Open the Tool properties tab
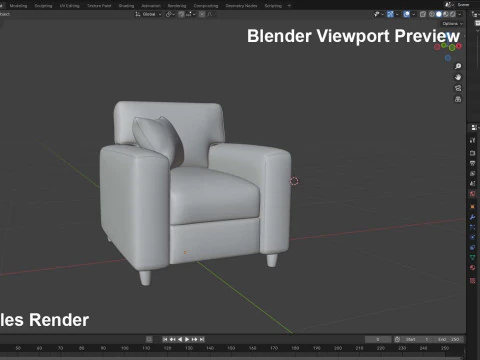The width and height of the screenshot is (480, 360). (x=472, y=140)
